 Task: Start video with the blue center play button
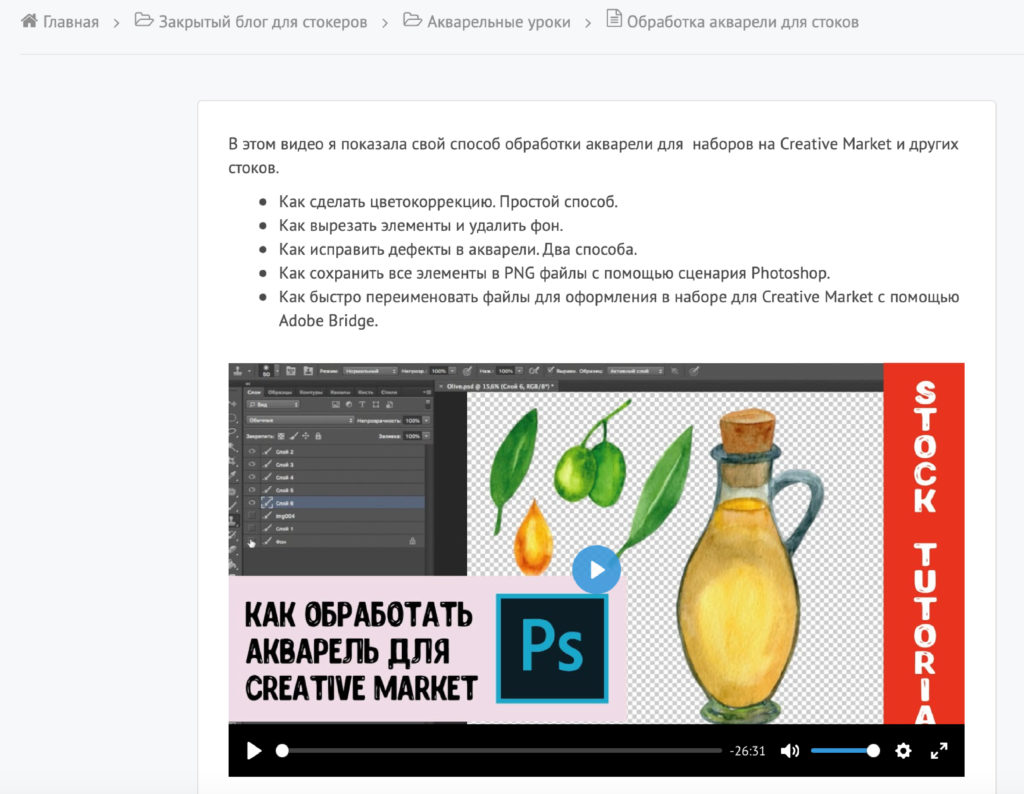click(596, 570)
